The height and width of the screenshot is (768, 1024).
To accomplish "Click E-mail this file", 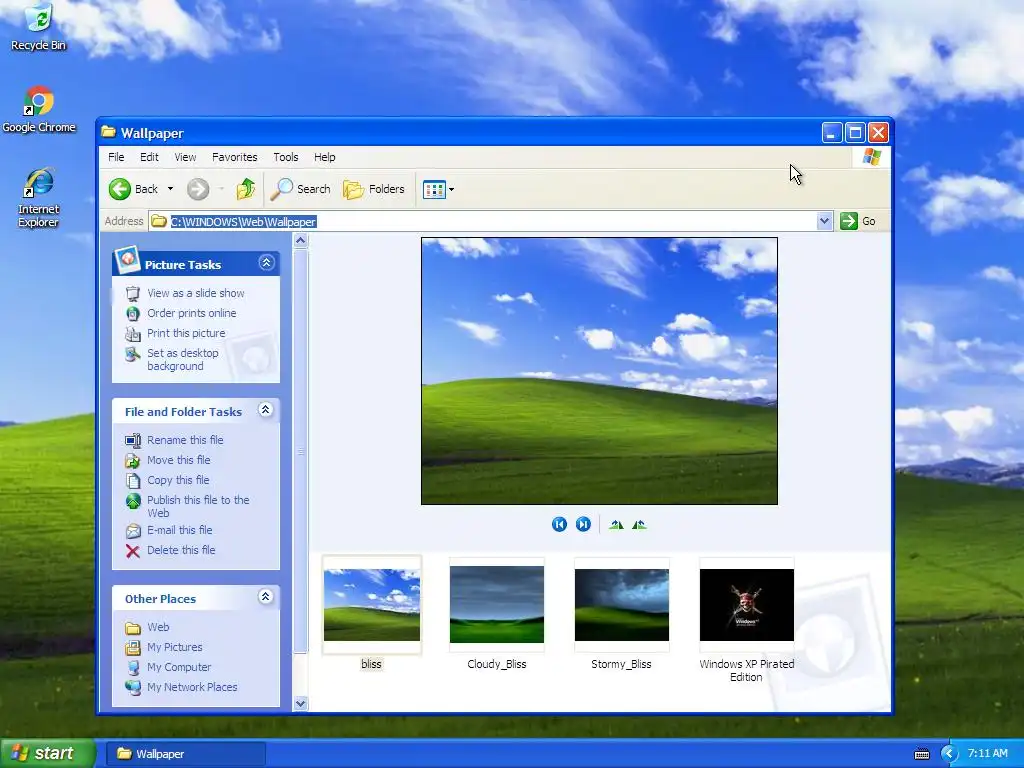I will [x=180, y=530].
